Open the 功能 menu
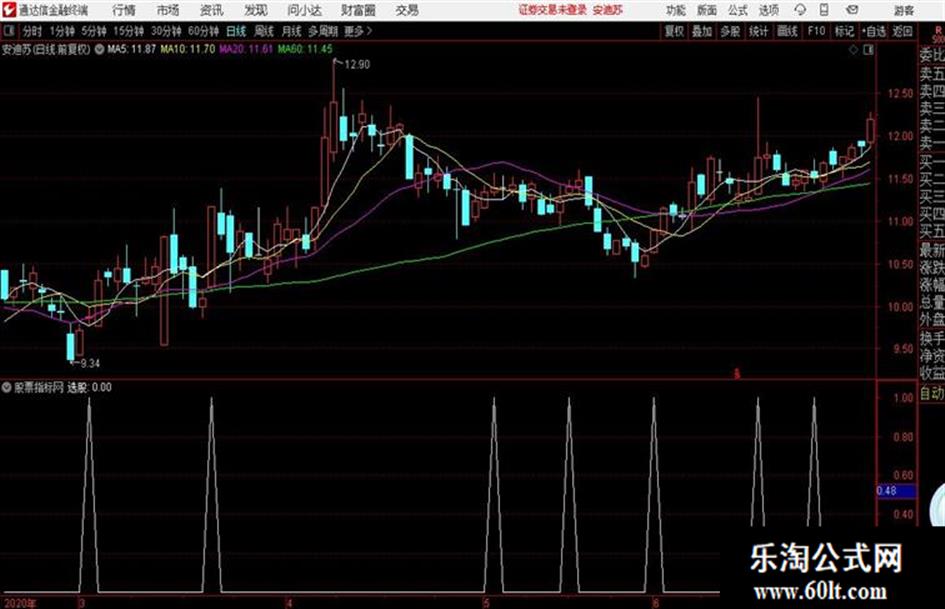 (676, 10)
